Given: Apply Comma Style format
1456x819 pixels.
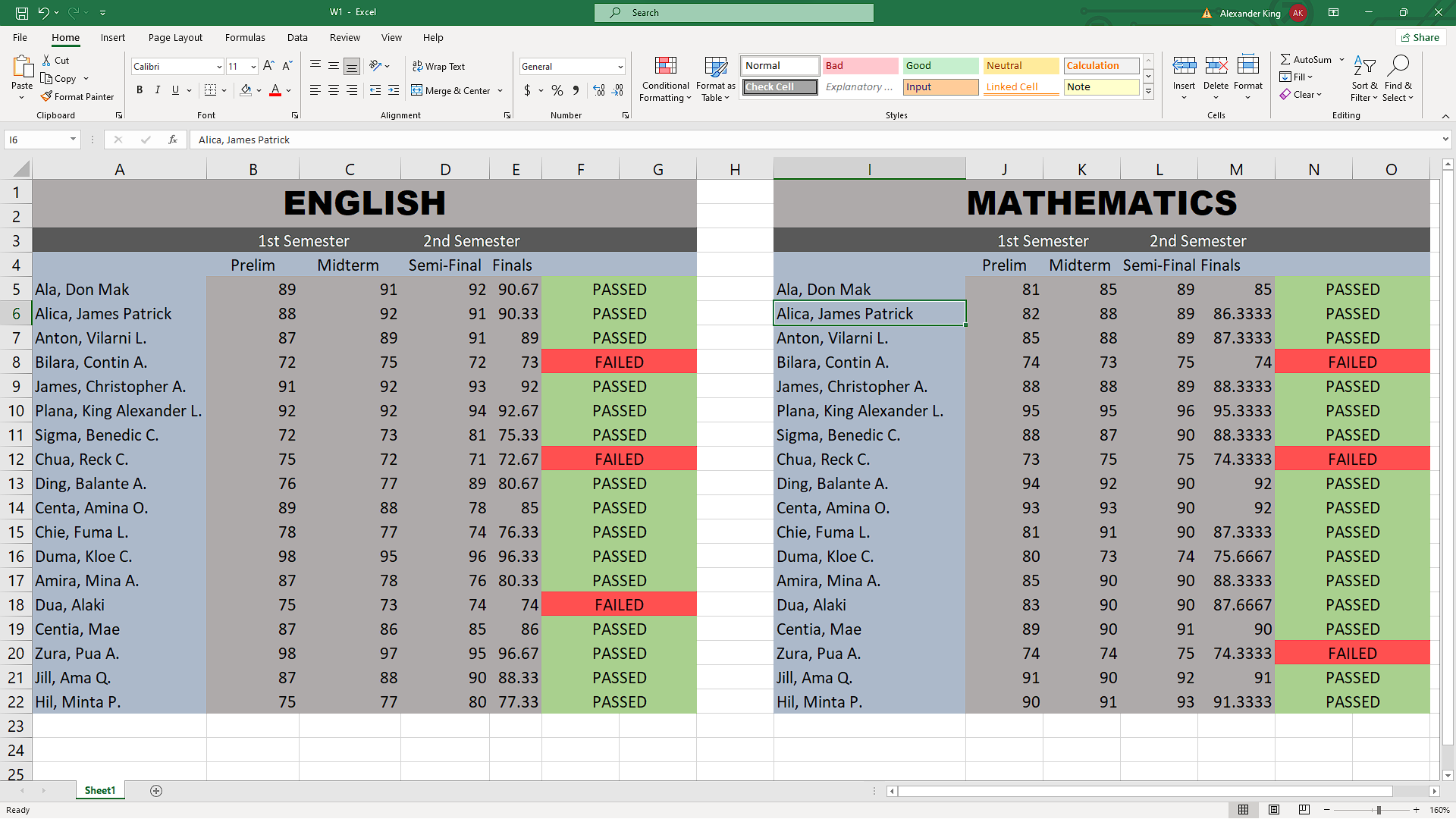Looking at the screenshot, I should pyautogui.click(x=576, y=90).
